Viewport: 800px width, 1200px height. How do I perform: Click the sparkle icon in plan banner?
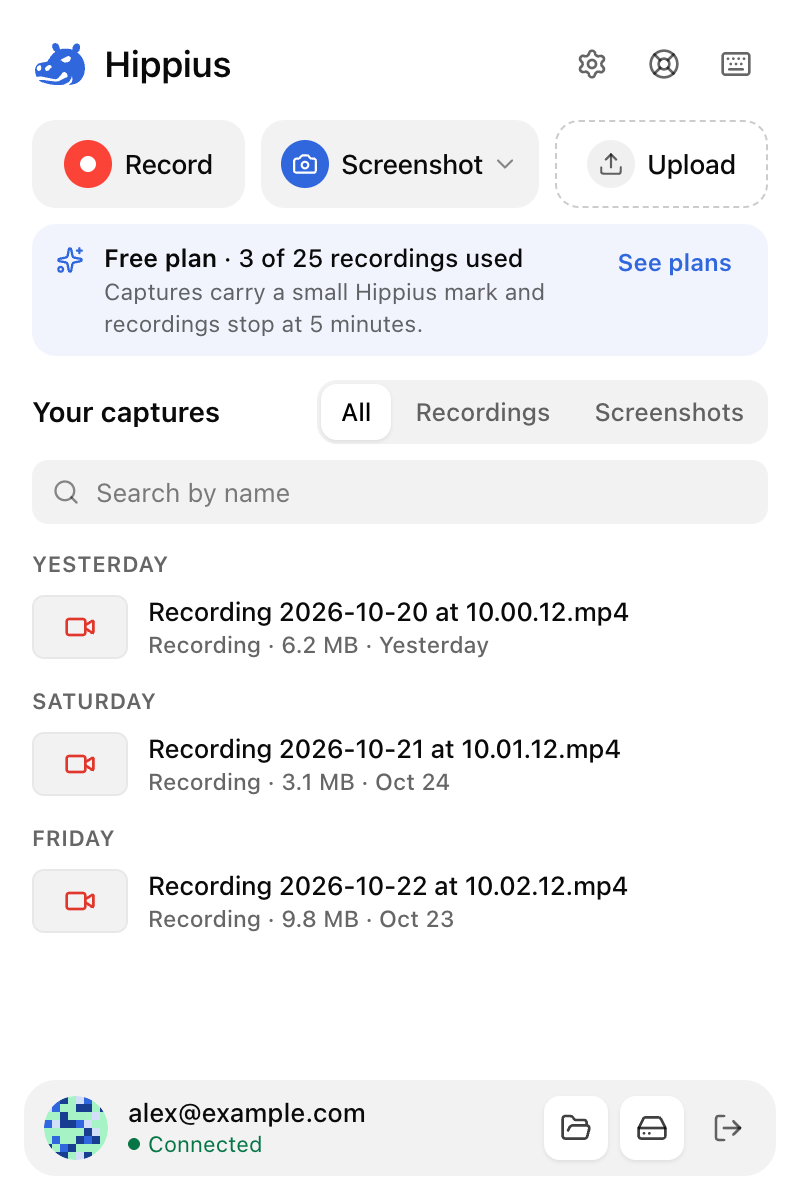pos(70,260)
